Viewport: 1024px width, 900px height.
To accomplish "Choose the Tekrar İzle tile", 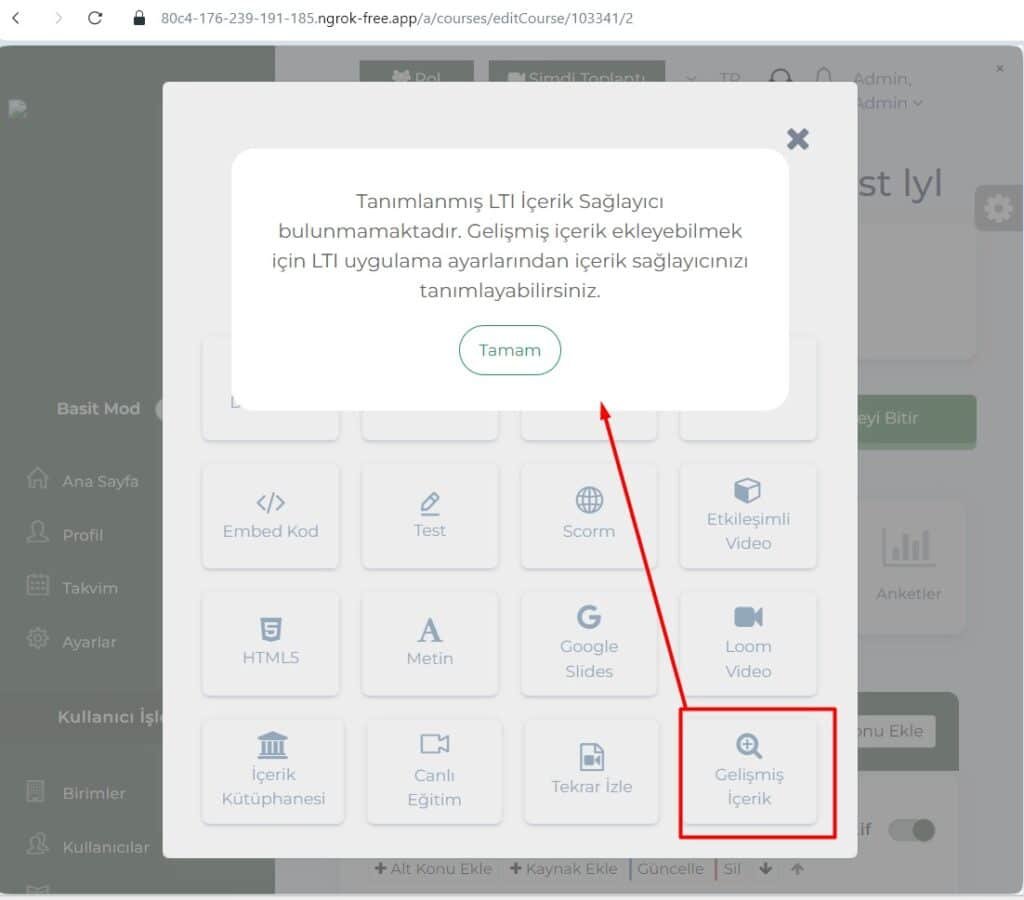I will (591, 771).
